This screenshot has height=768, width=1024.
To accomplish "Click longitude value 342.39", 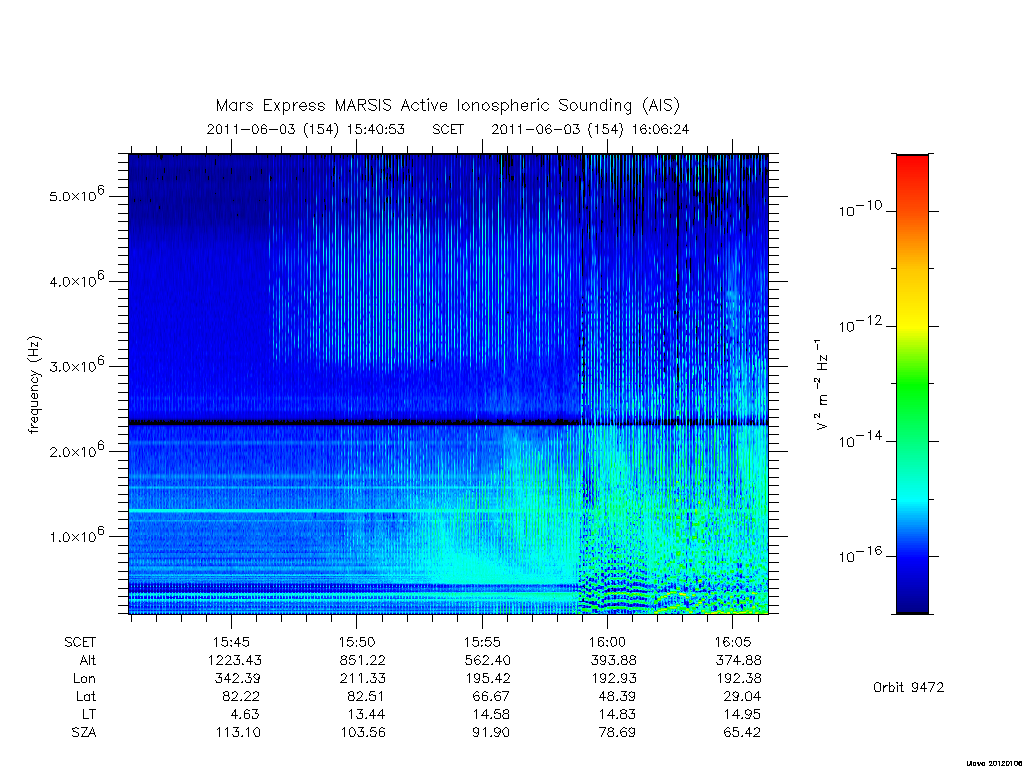I will click(x=237, y=679).
